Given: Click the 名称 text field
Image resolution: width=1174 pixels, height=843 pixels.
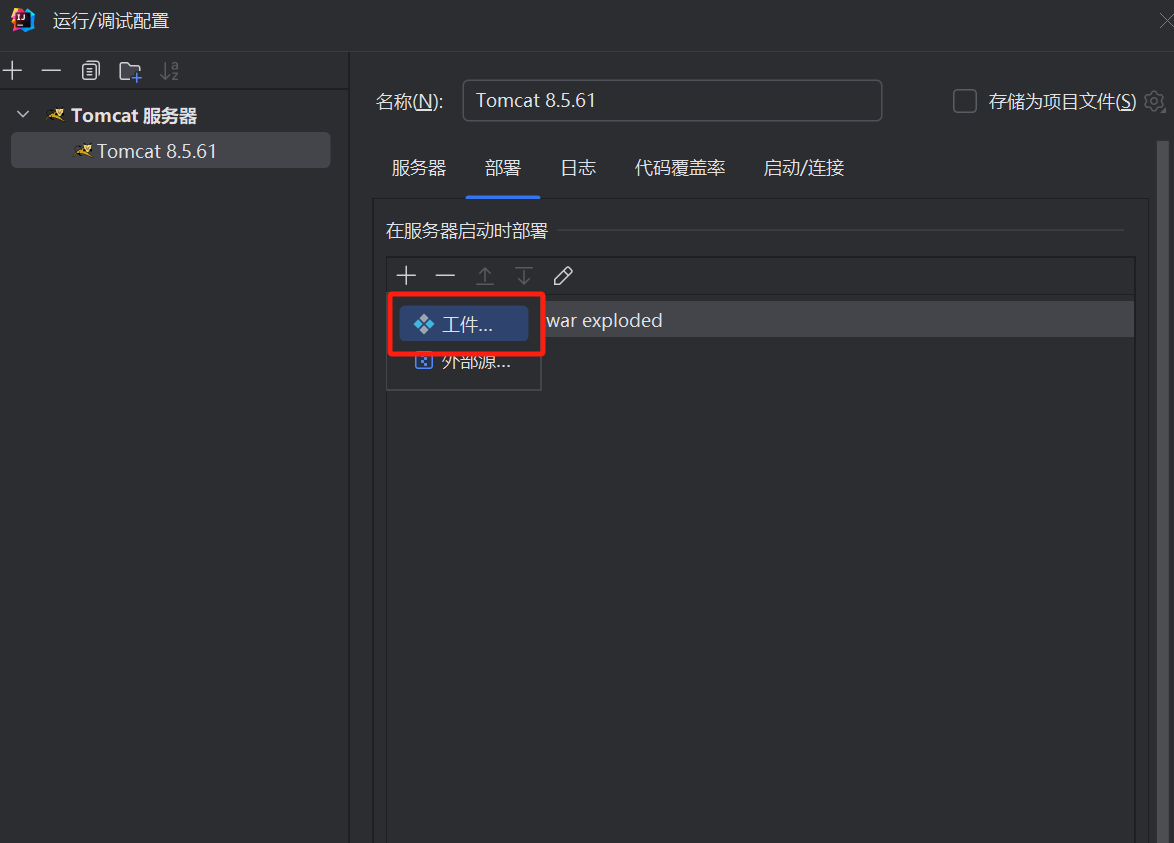Looking at the screenshot, I should pyautogui.click(x=672, y=101).
